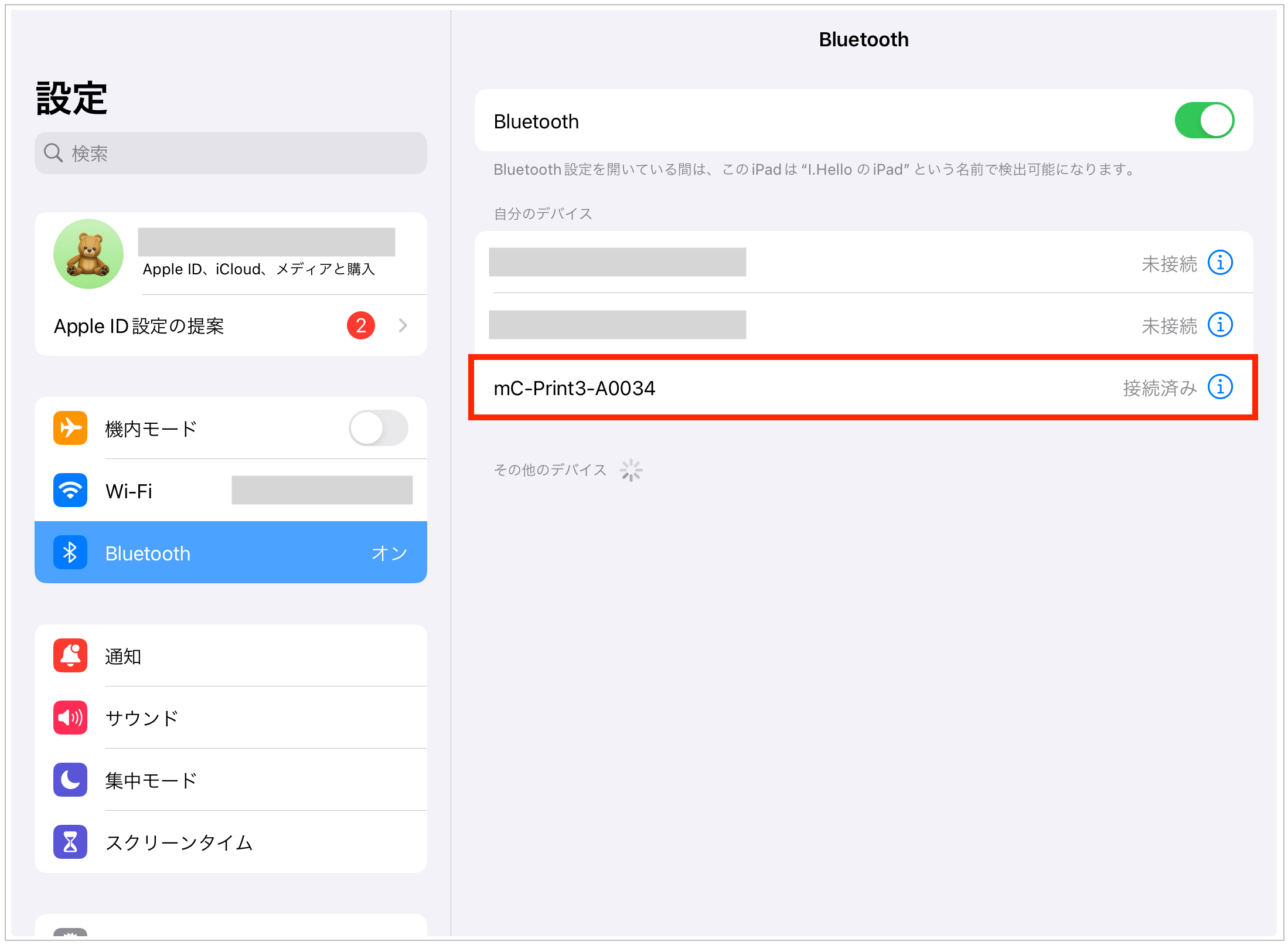Open Apple ID、iCloud、メディアと購入 account row
1288x945 pixels.
coord(231,254)
